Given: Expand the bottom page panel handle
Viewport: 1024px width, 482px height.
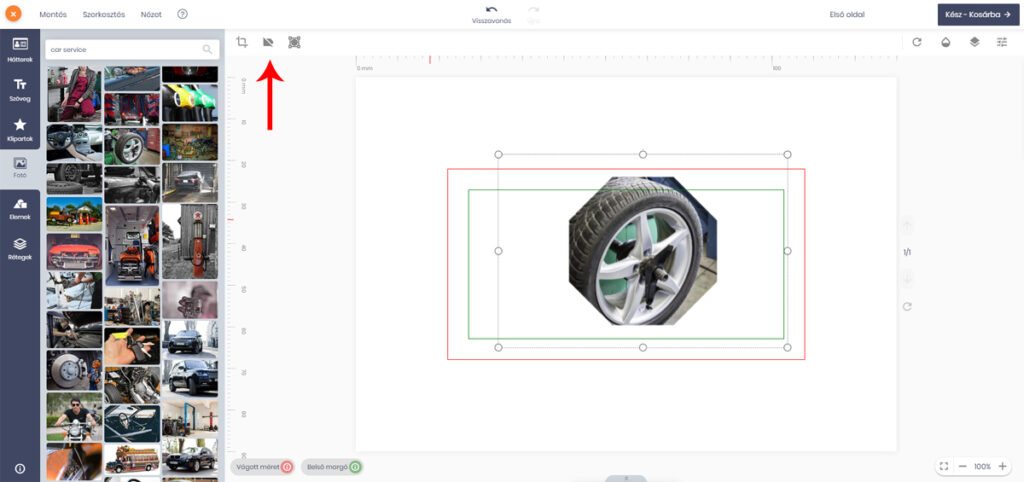Looking at the screenshot, I should (626, 478).
